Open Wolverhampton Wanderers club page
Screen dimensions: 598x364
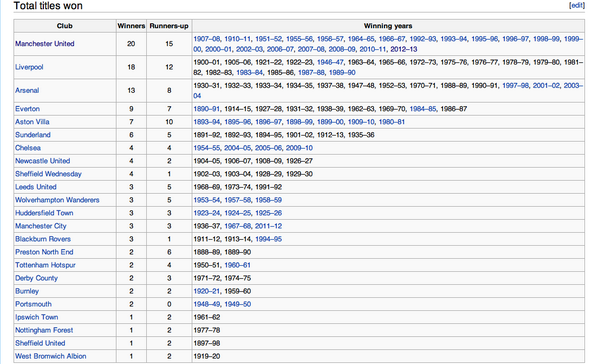57,200
